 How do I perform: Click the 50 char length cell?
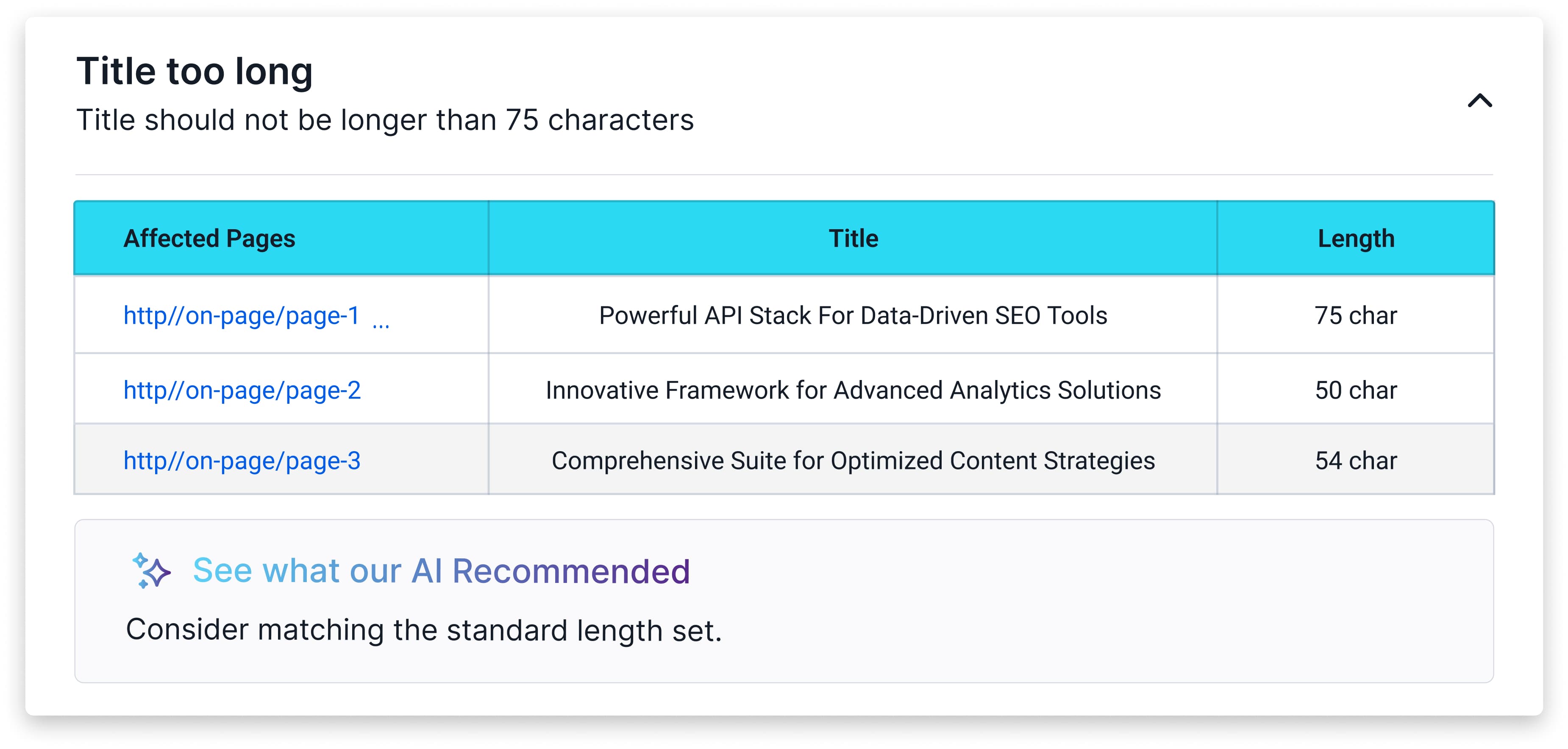pyautogui.click(x=1356, y=390)
